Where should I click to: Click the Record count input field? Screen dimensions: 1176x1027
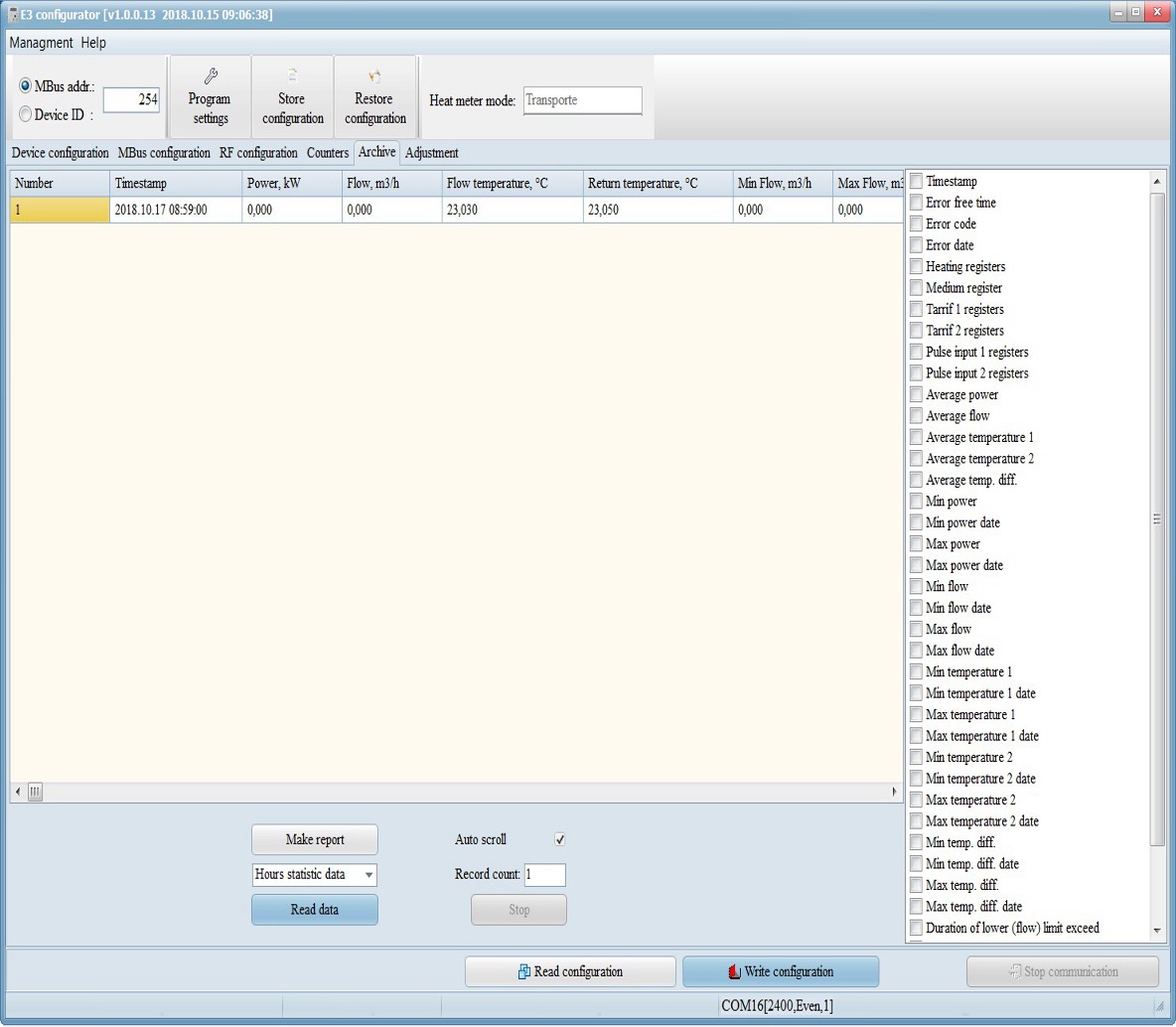click(544, 875)
